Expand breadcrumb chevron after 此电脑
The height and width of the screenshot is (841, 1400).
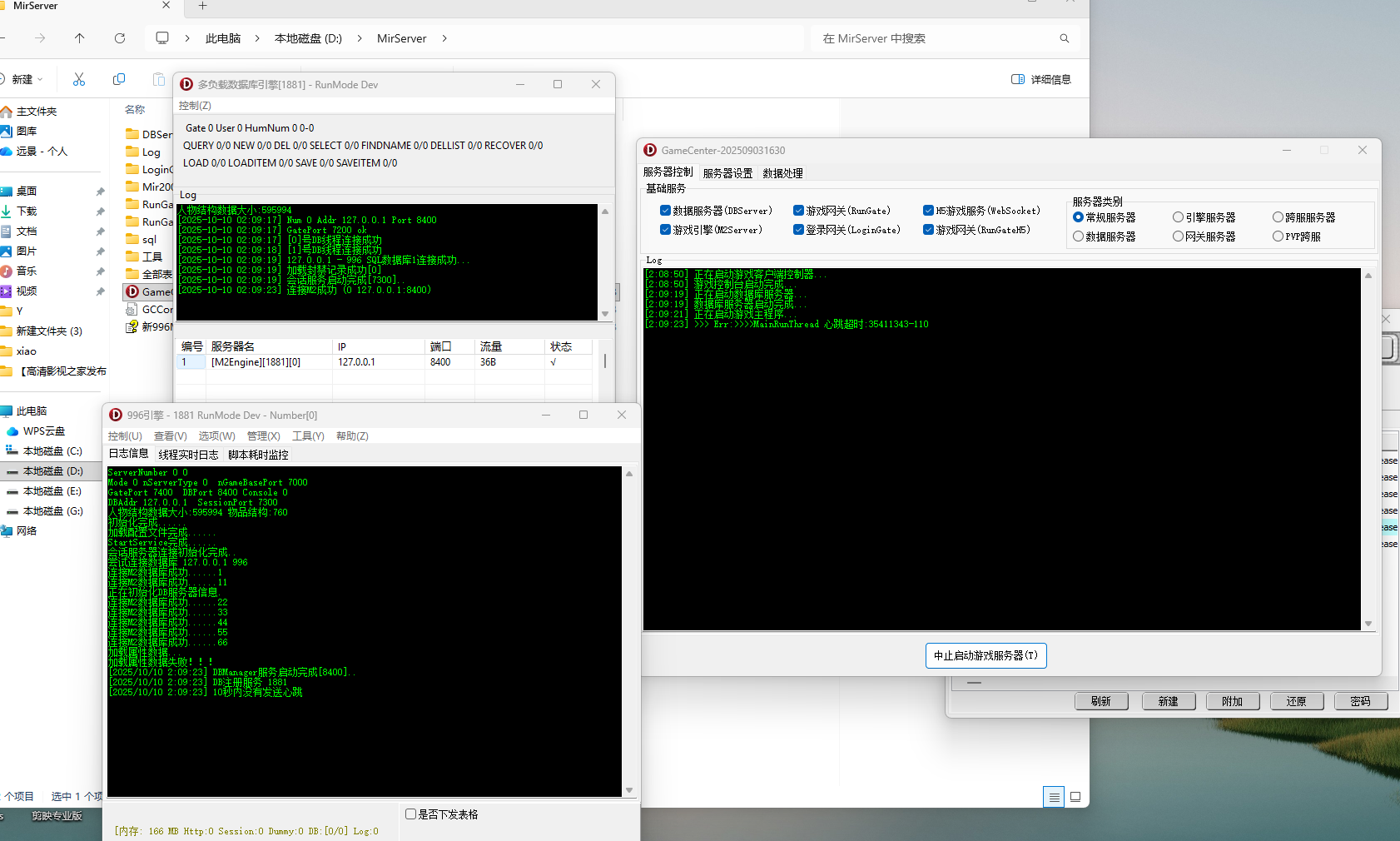pyautogui.click(x=257, y=38)
